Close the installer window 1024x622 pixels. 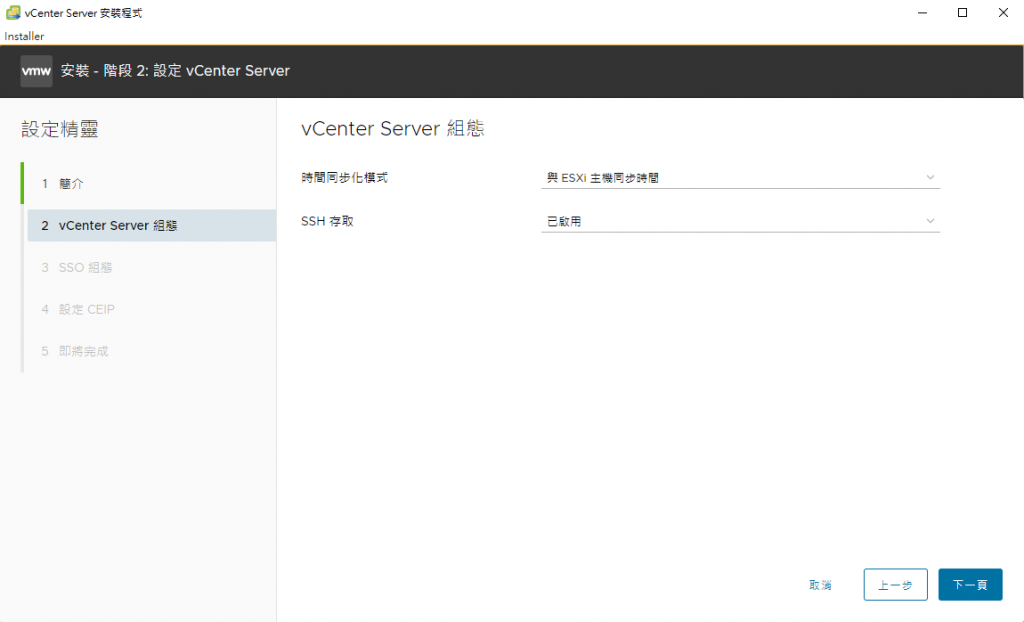tap(1003, 12)
